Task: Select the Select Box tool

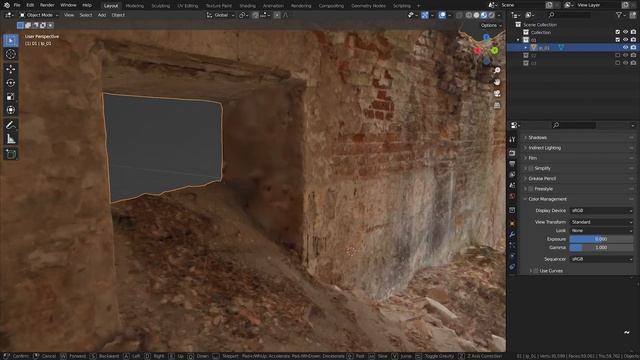Action: pos(11,40)
